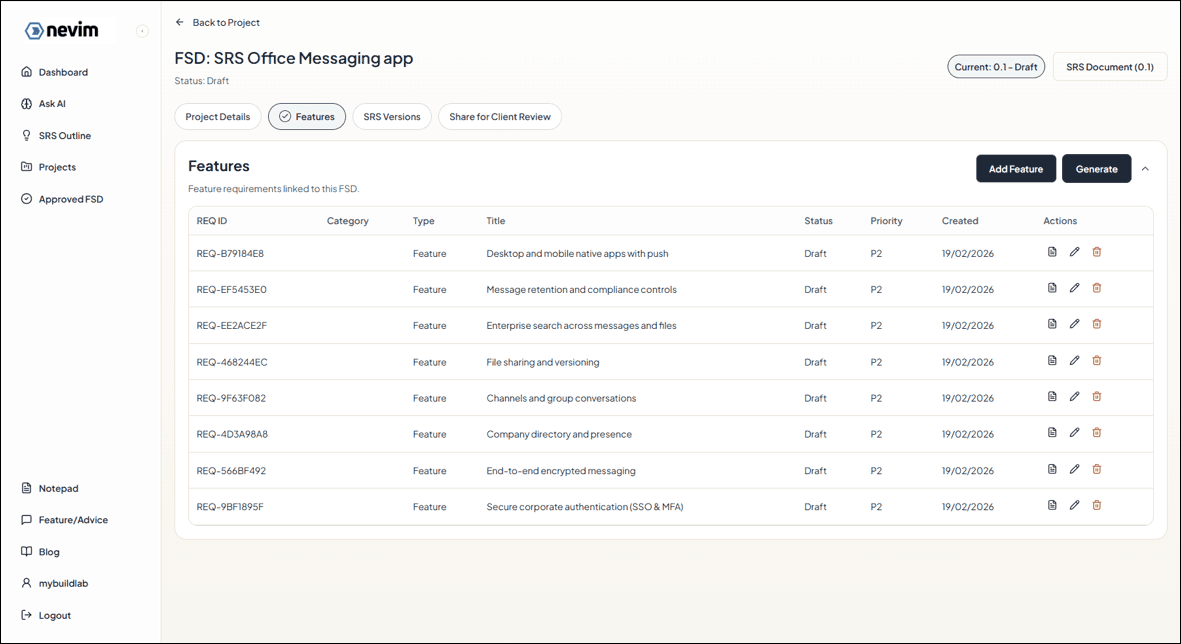Select Ask AI in the sidebar
The width and height of the screenshot is (1181, 644).
click(55, 103)
